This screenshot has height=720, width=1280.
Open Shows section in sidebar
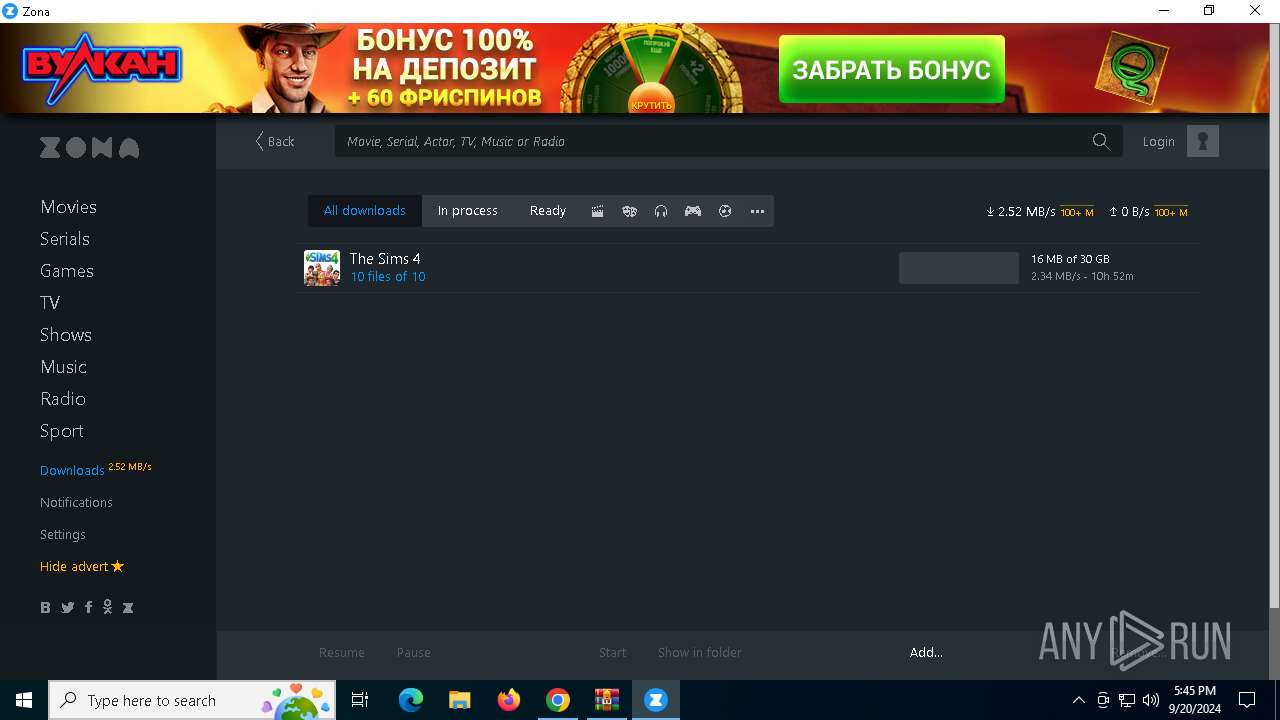point(66,335)
